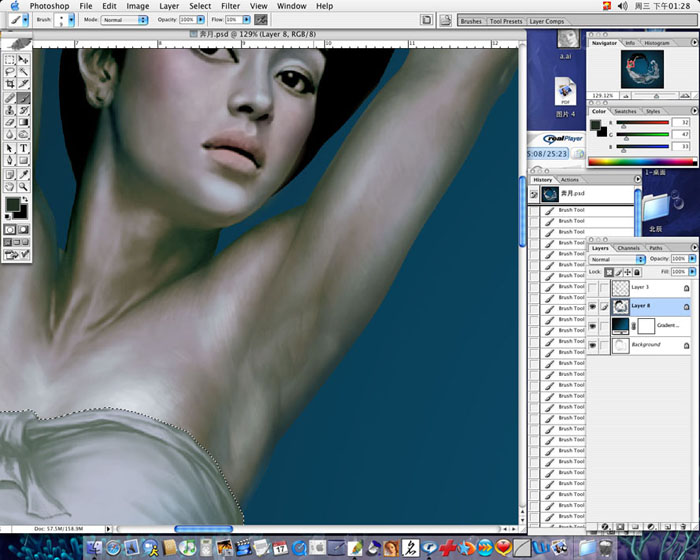The image size is (700, 560).
Task: Select the Pen tool
Action: click(x=10, y=160)
